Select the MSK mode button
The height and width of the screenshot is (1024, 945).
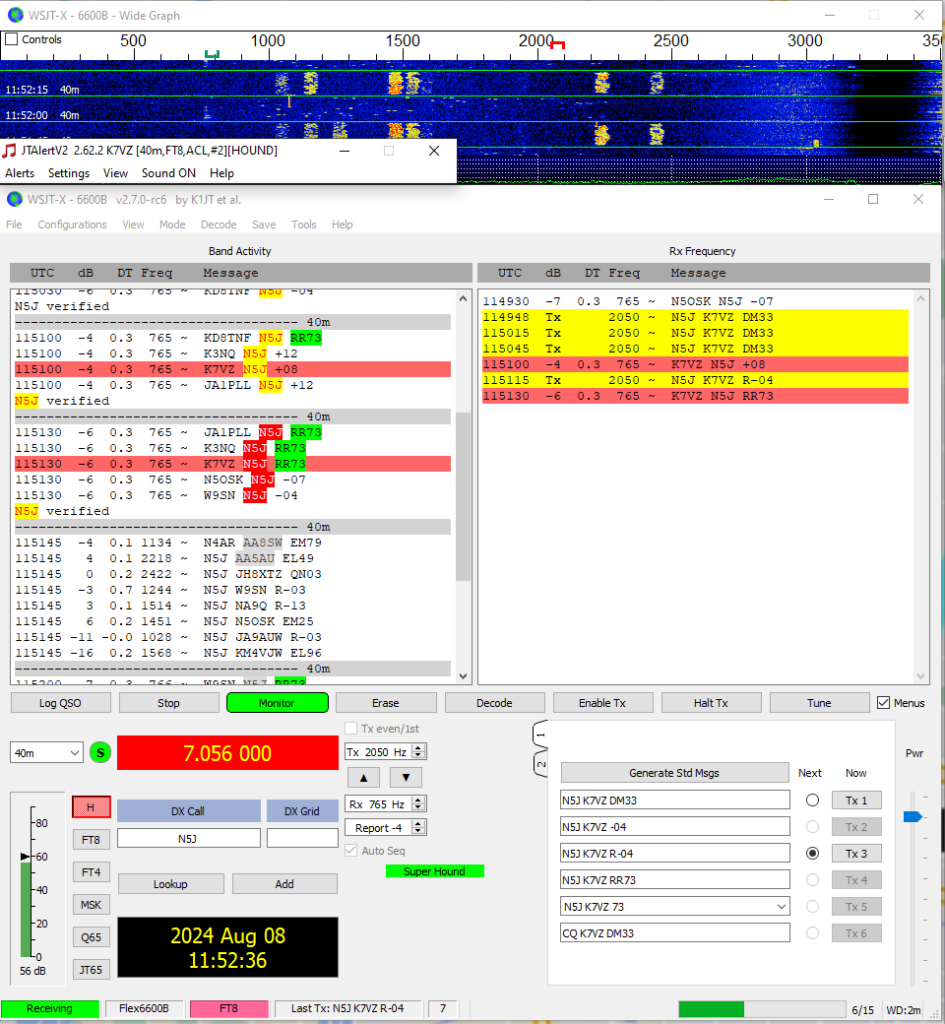tap(91, 904)
